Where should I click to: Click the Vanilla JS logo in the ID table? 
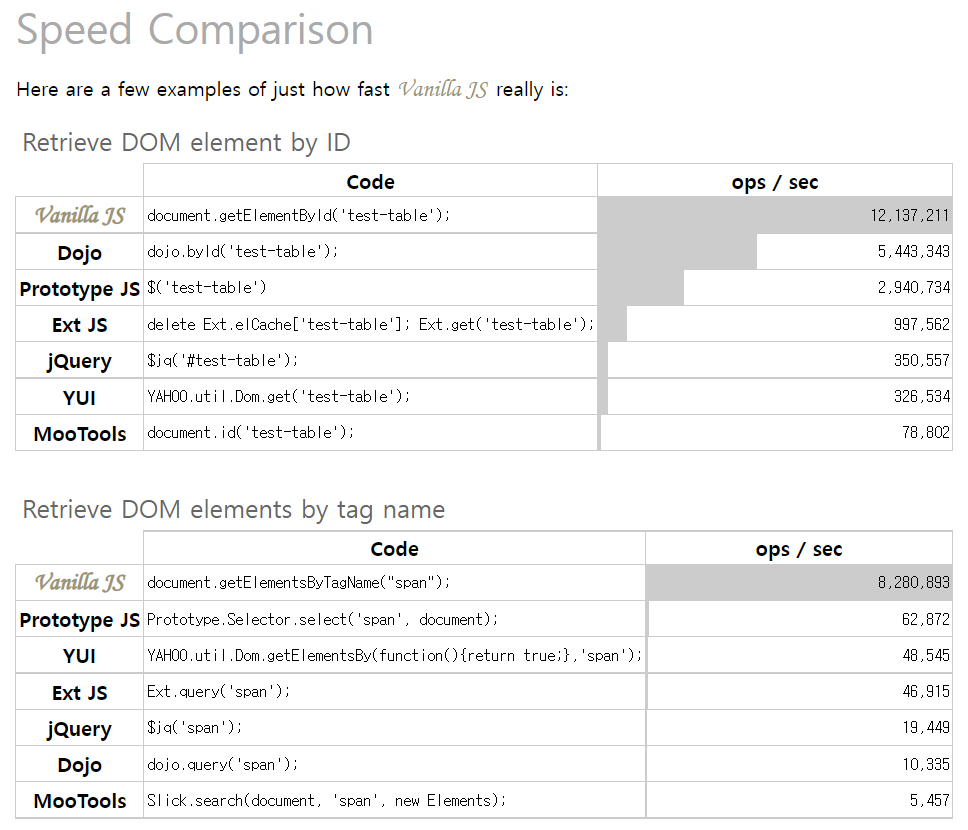pos(80,215)
